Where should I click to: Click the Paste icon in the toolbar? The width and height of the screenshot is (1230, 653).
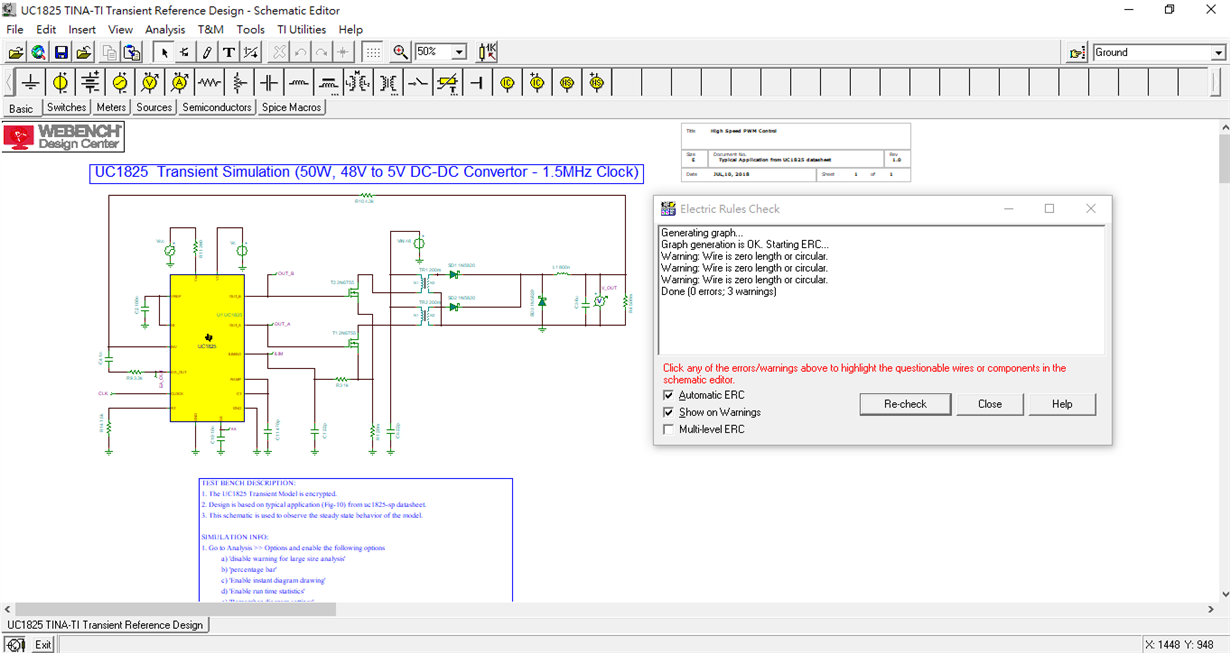[x=132, y=52]
